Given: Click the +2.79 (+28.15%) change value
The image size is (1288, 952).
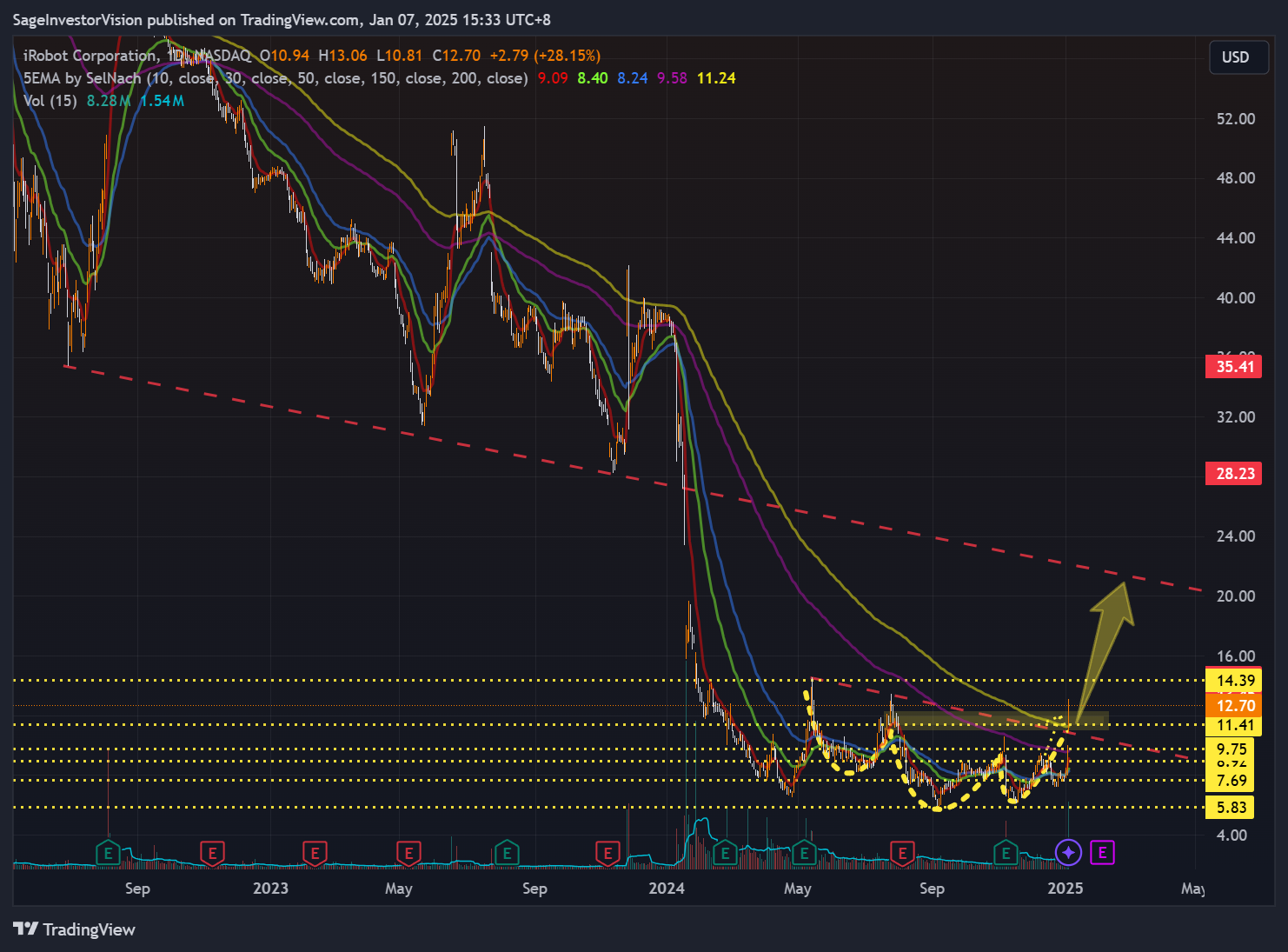Looking at the screenshot, I should point(545,56).
